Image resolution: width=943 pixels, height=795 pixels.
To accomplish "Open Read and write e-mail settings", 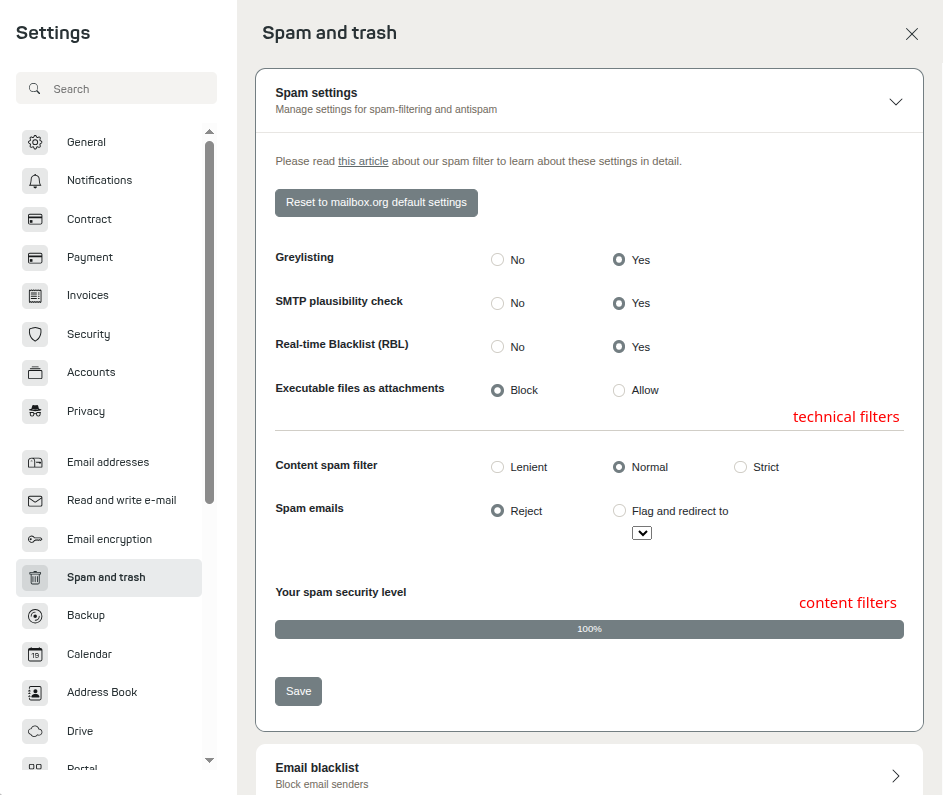I will click(109, 500).
